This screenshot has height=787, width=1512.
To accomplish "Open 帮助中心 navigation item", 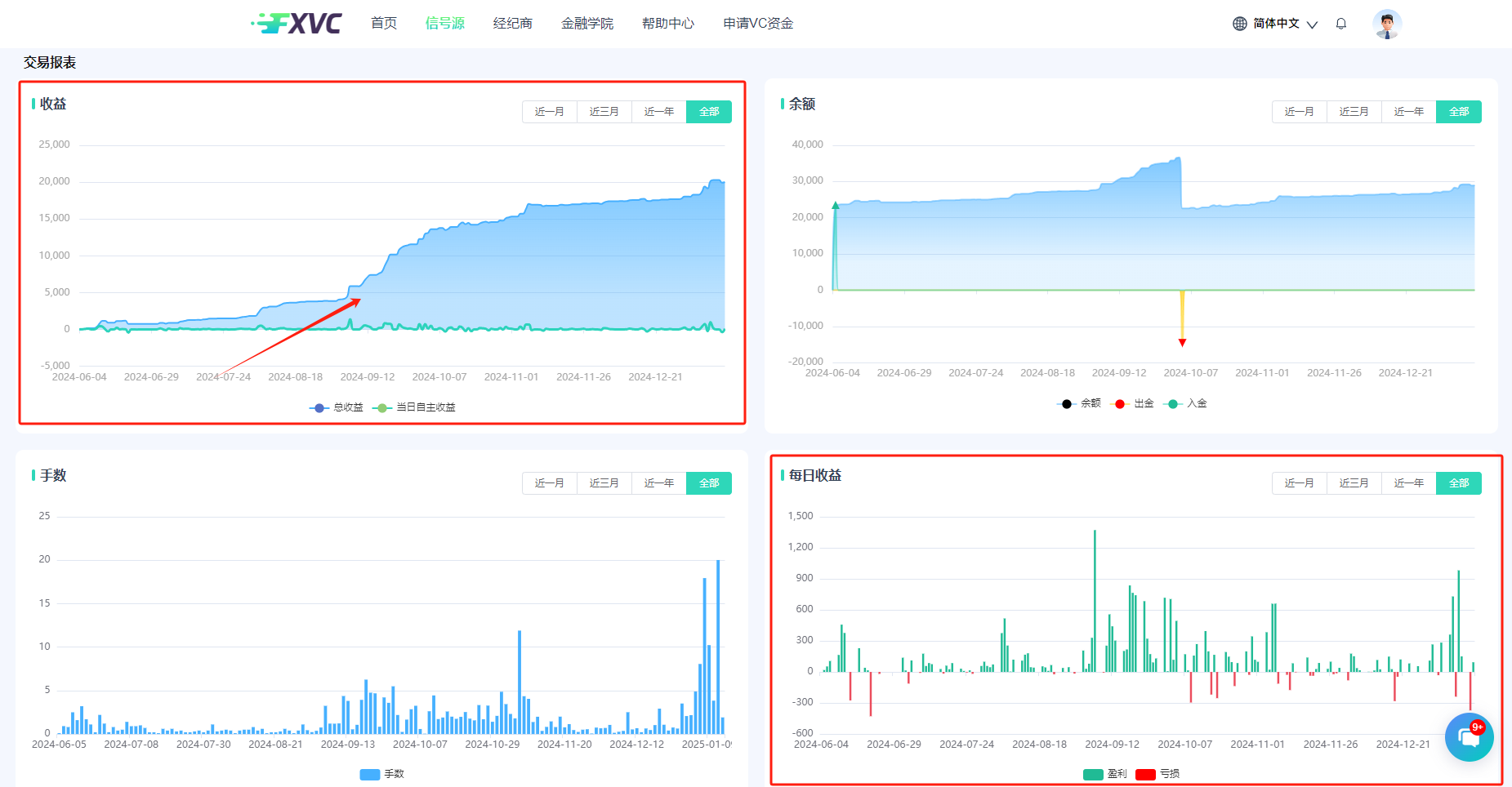I will 668,23.
